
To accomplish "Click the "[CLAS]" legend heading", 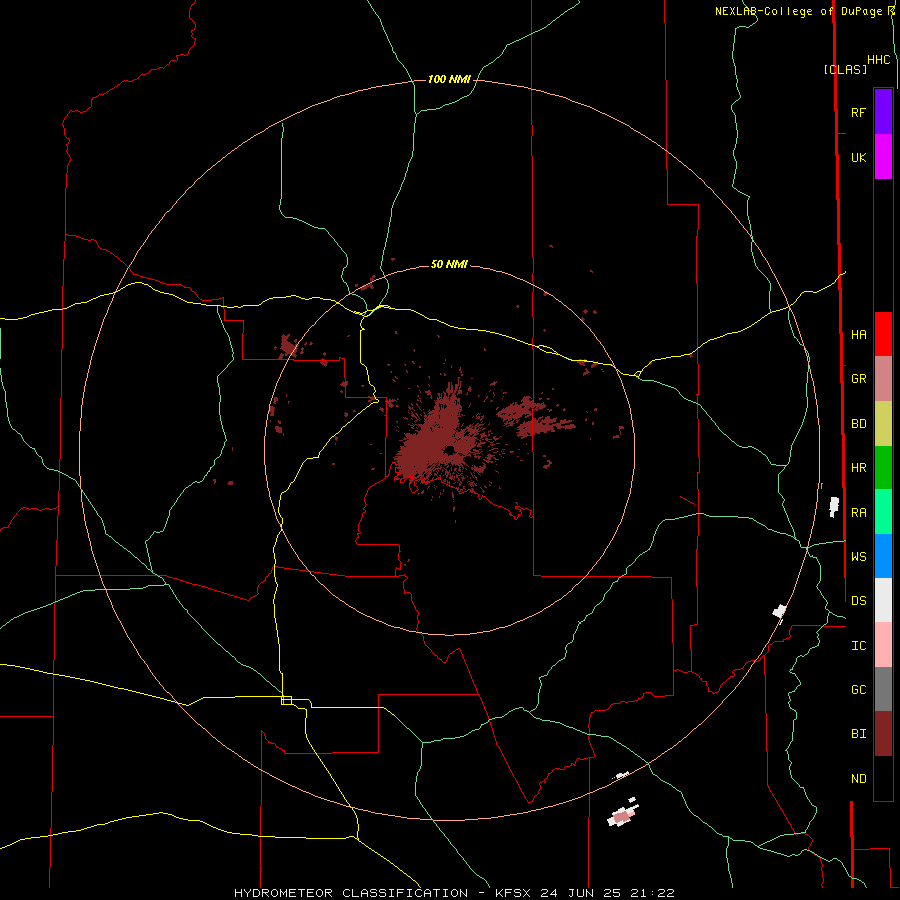I will (845, 69).
